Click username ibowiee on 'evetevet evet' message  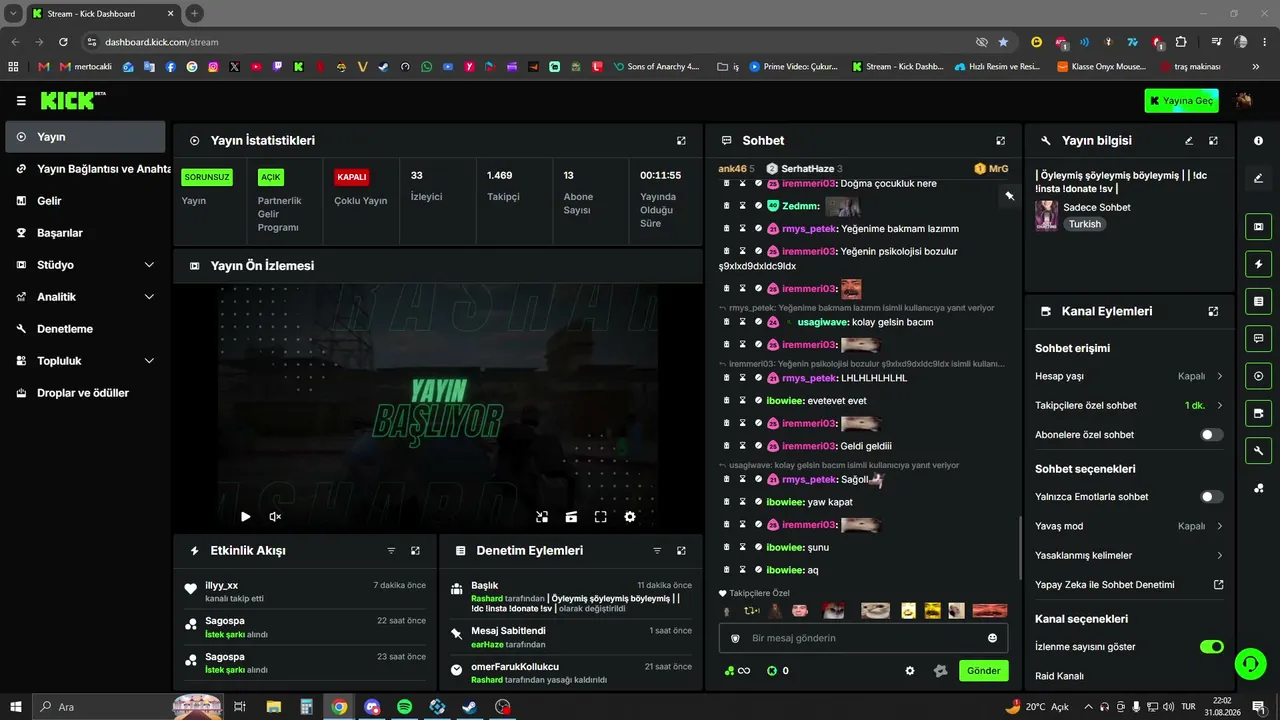[x=785, y=400]
